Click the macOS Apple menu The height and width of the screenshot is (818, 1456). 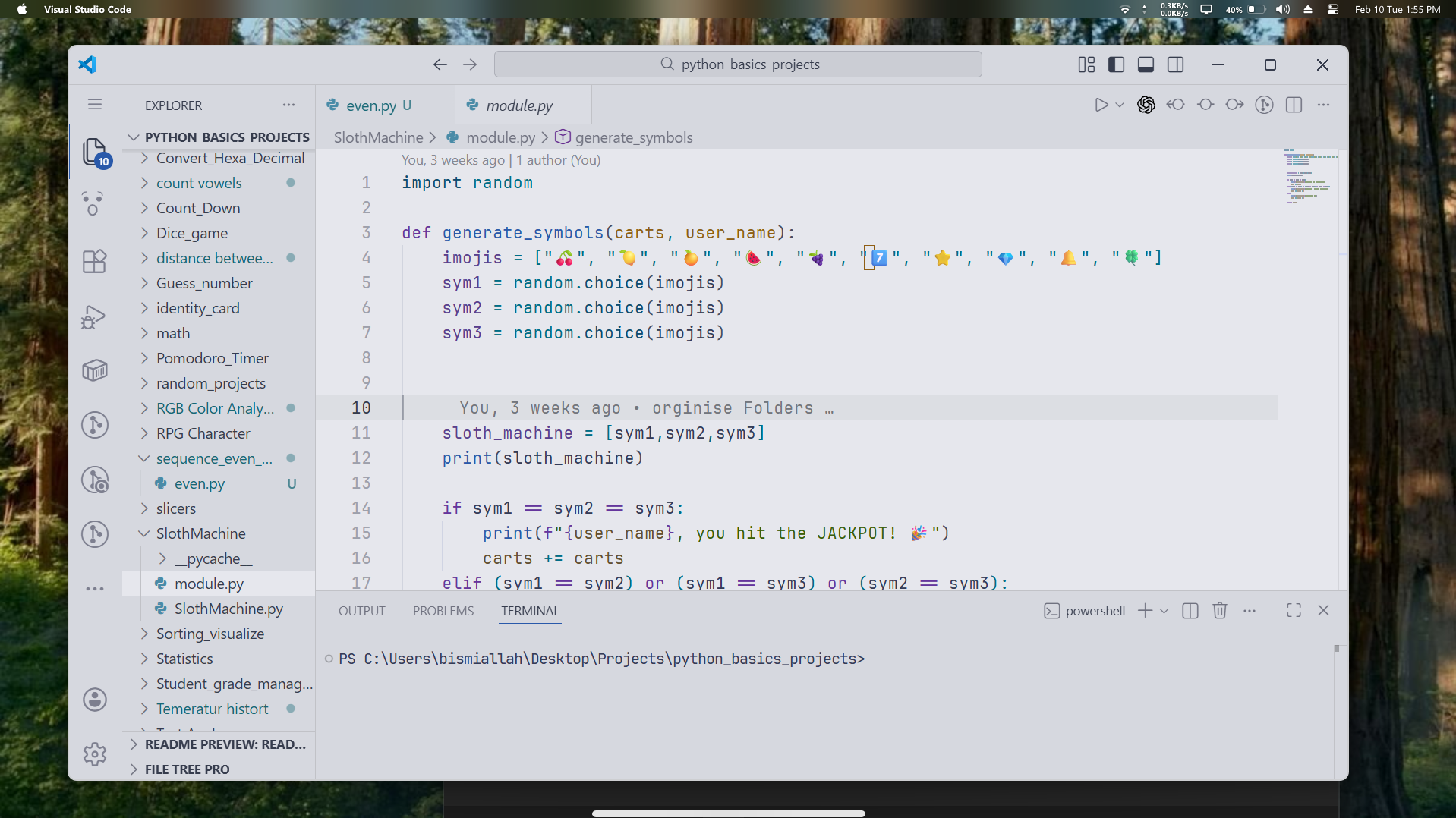(21, 9)
